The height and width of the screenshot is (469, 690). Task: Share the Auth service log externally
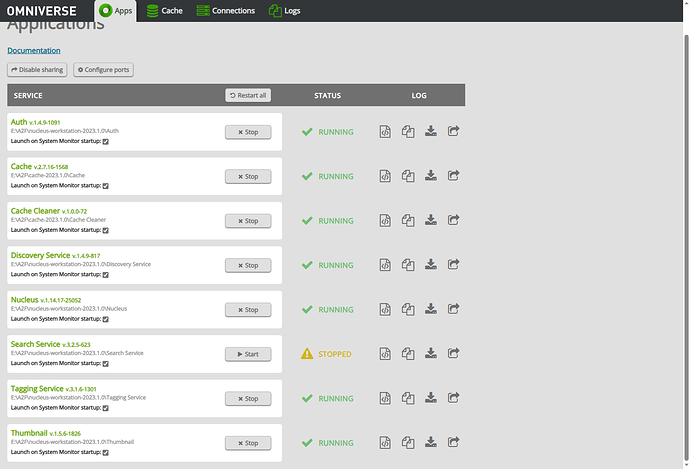tap(453, 131)
